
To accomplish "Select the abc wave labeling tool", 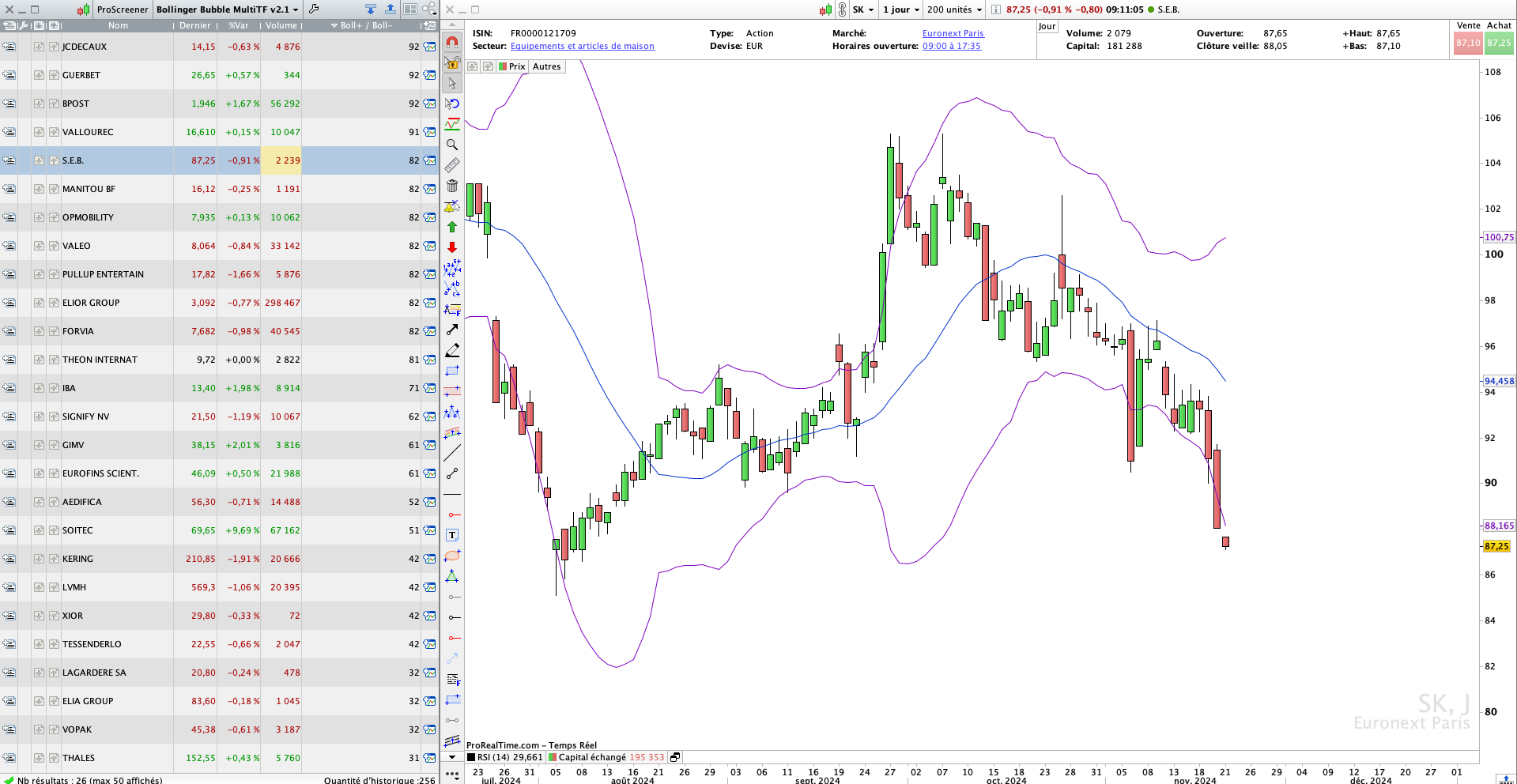I will coord(452,288).
